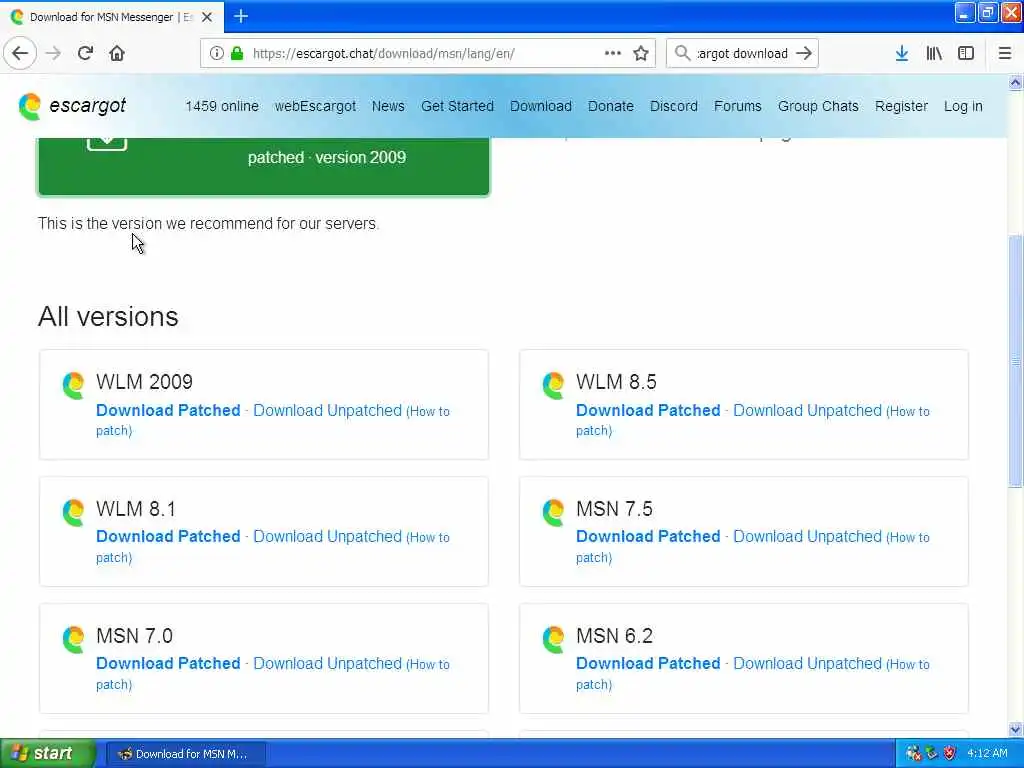Bookmark this page with the star

[x=641, y=54]
